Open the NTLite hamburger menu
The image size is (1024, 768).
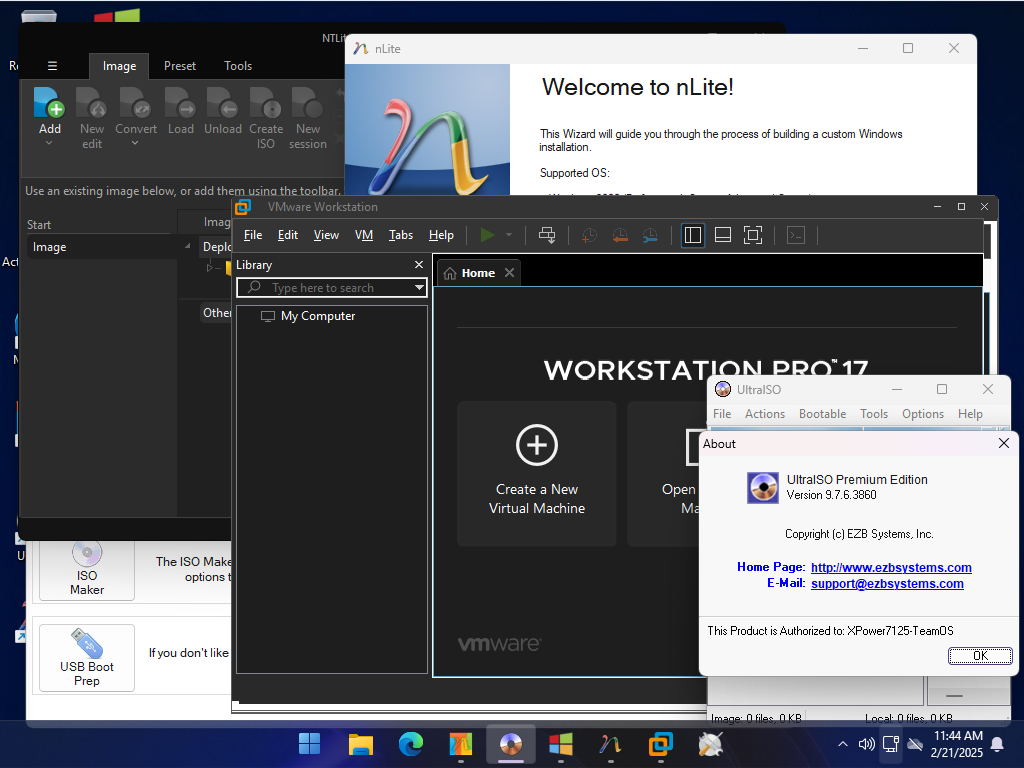(x=52, y=66)
